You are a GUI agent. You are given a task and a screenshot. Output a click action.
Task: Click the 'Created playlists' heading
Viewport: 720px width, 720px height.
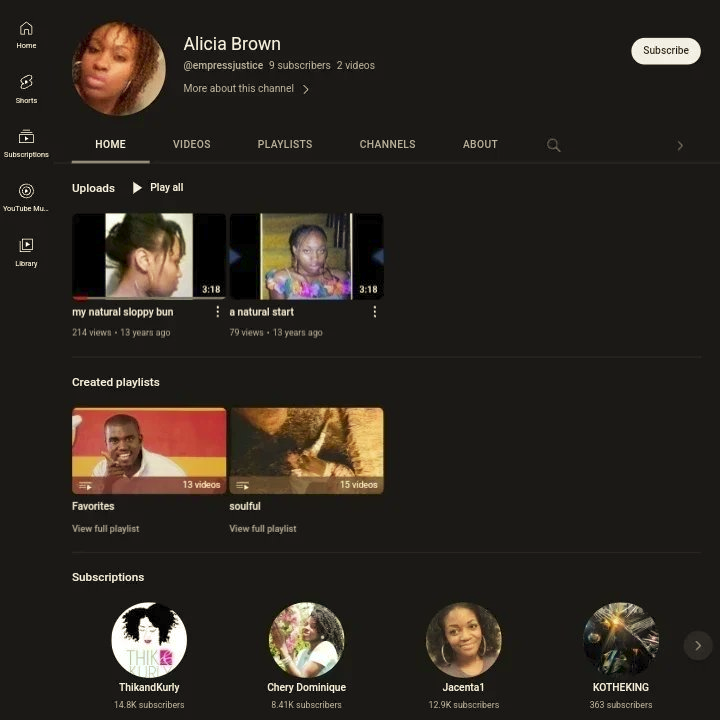[x=116, y=382]
